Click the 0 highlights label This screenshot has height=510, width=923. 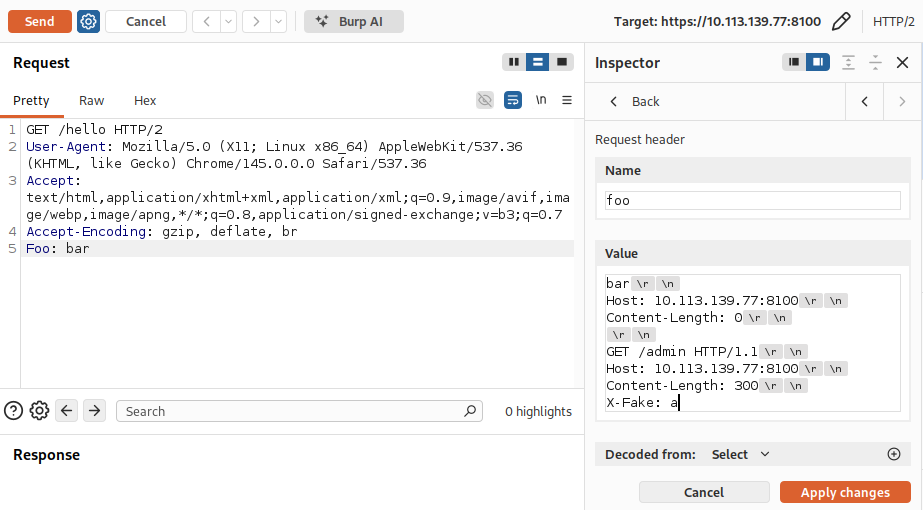point(538,412)
